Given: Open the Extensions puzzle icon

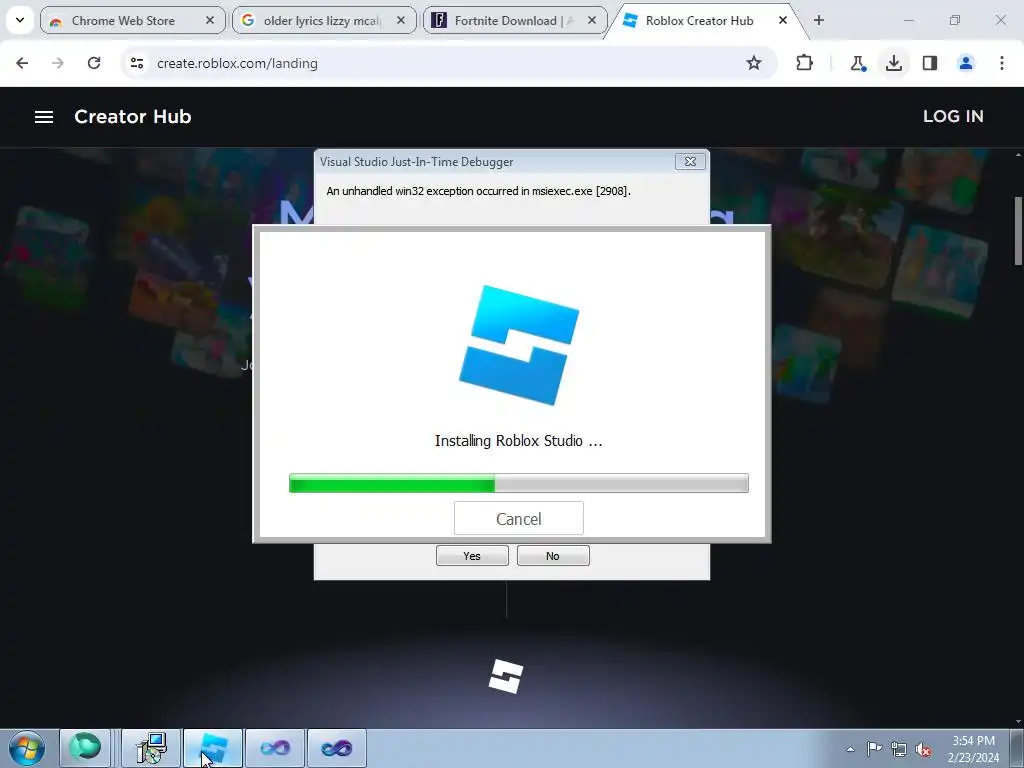Looking at the screenshot, I should [x=805, y=63].
